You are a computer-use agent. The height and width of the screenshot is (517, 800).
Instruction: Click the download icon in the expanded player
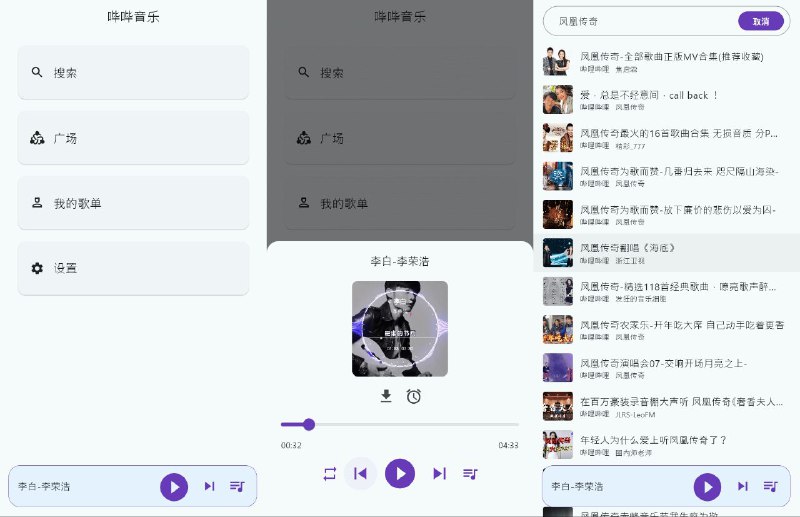coord(386,396)
